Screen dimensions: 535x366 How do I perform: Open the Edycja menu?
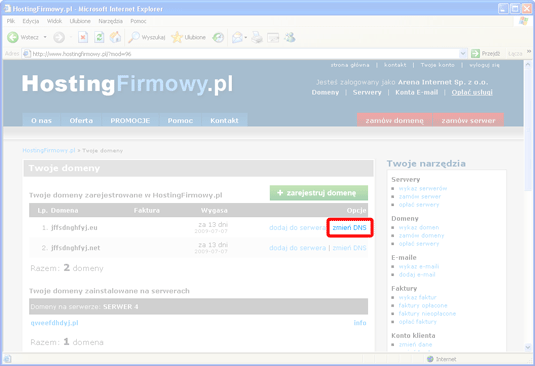(31, 21)
